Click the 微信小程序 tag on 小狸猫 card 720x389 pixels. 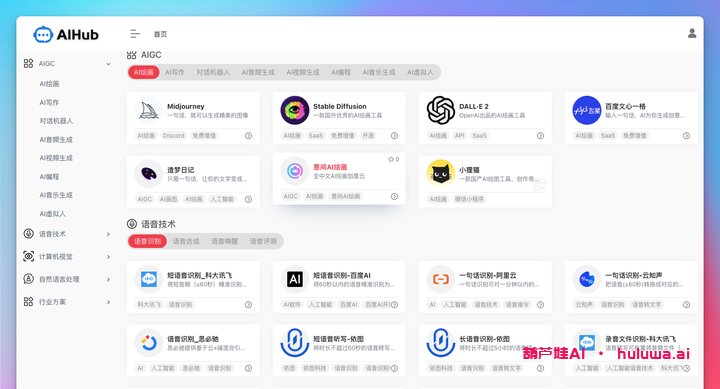(469, 199)
